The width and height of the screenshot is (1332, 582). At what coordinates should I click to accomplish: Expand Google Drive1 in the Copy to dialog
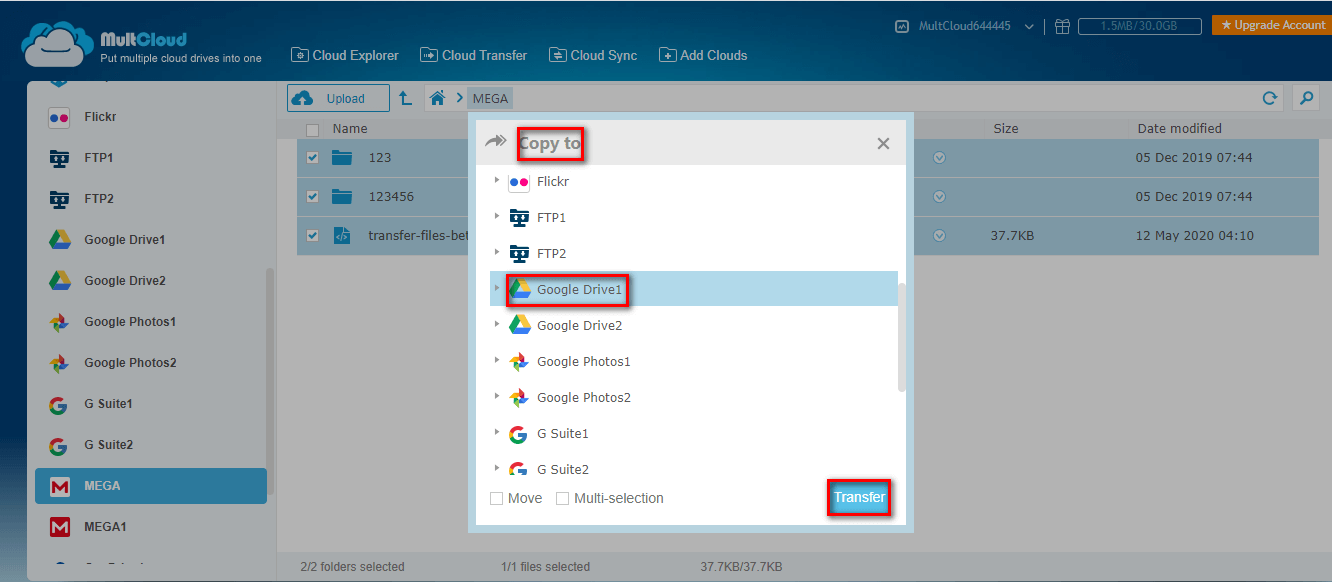[x=497, y=289]
